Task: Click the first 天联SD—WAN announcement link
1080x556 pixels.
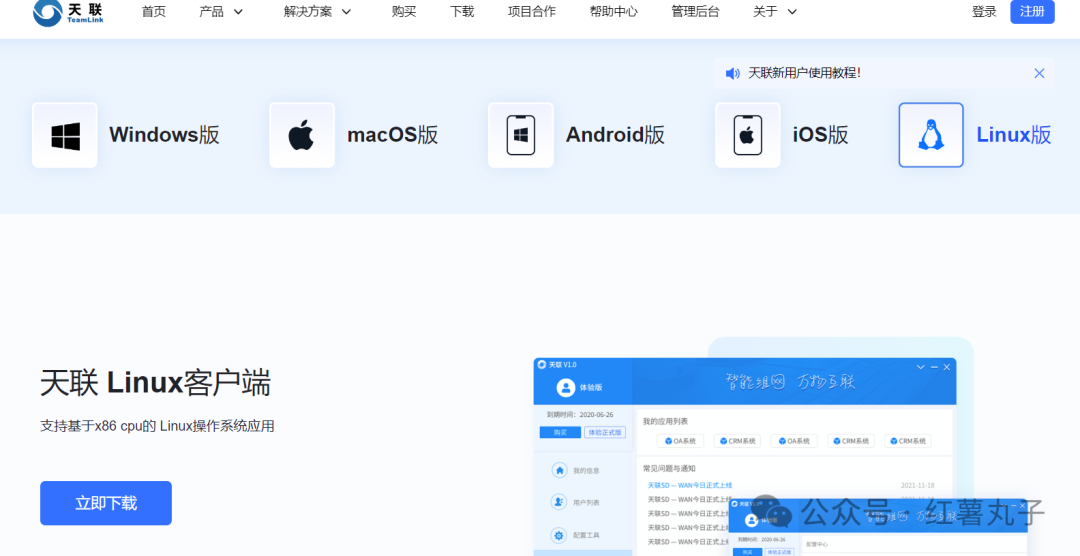Action: [689, 486]
